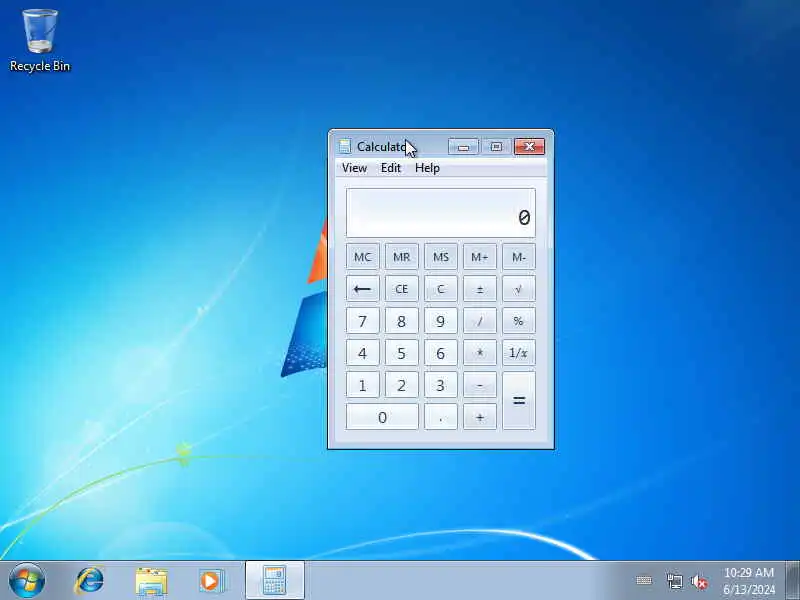Click the MC memory clear button
Screen dimensions: 800x600
(362, 257)
